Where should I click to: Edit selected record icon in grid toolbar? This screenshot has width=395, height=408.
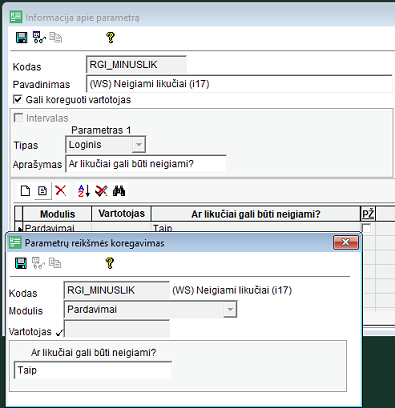coord(42,191)
